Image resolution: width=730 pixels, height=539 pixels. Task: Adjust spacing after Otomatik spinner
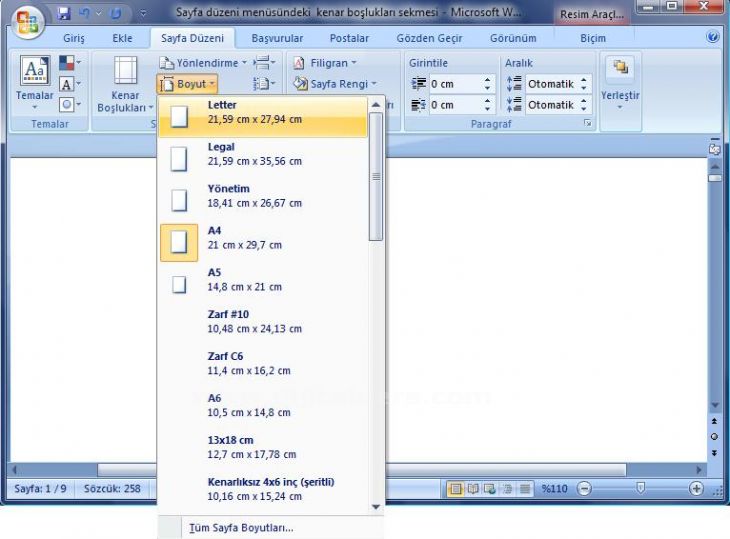coord(584,105)
